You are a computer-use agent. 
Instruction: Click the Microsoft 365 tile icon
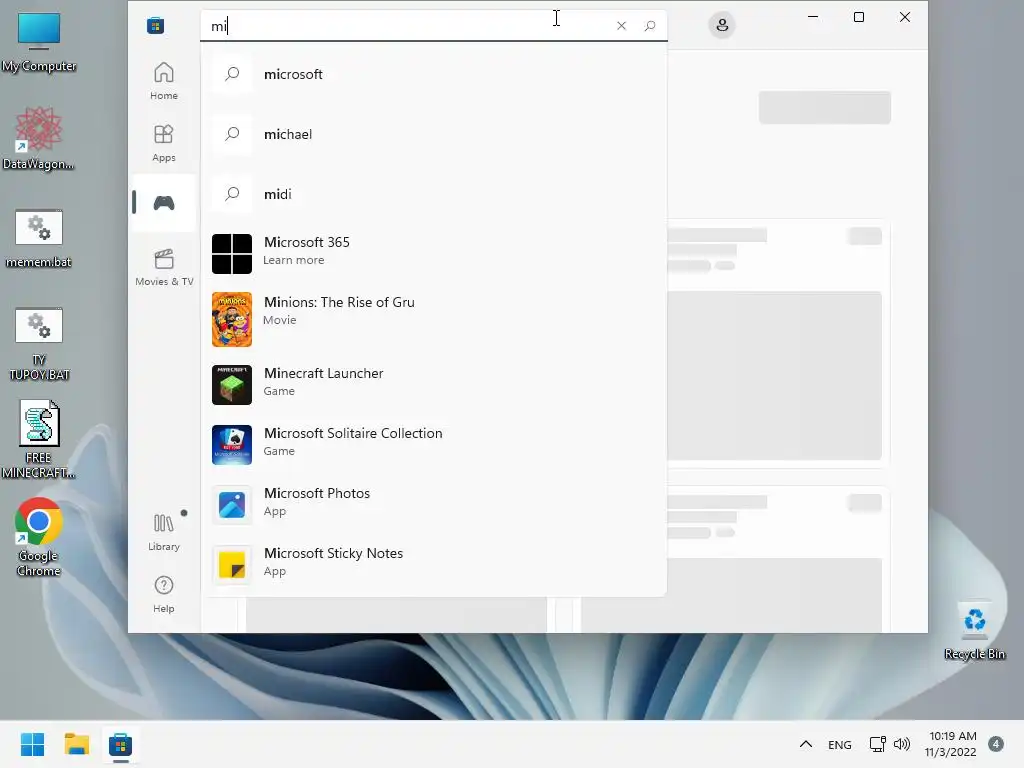pyautogui.click(x=232, y=254)
